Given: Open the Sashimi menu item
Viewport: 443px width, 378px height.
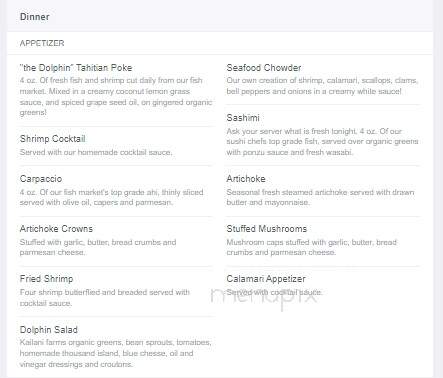Looking at the screenshot, I should [243, 118].
